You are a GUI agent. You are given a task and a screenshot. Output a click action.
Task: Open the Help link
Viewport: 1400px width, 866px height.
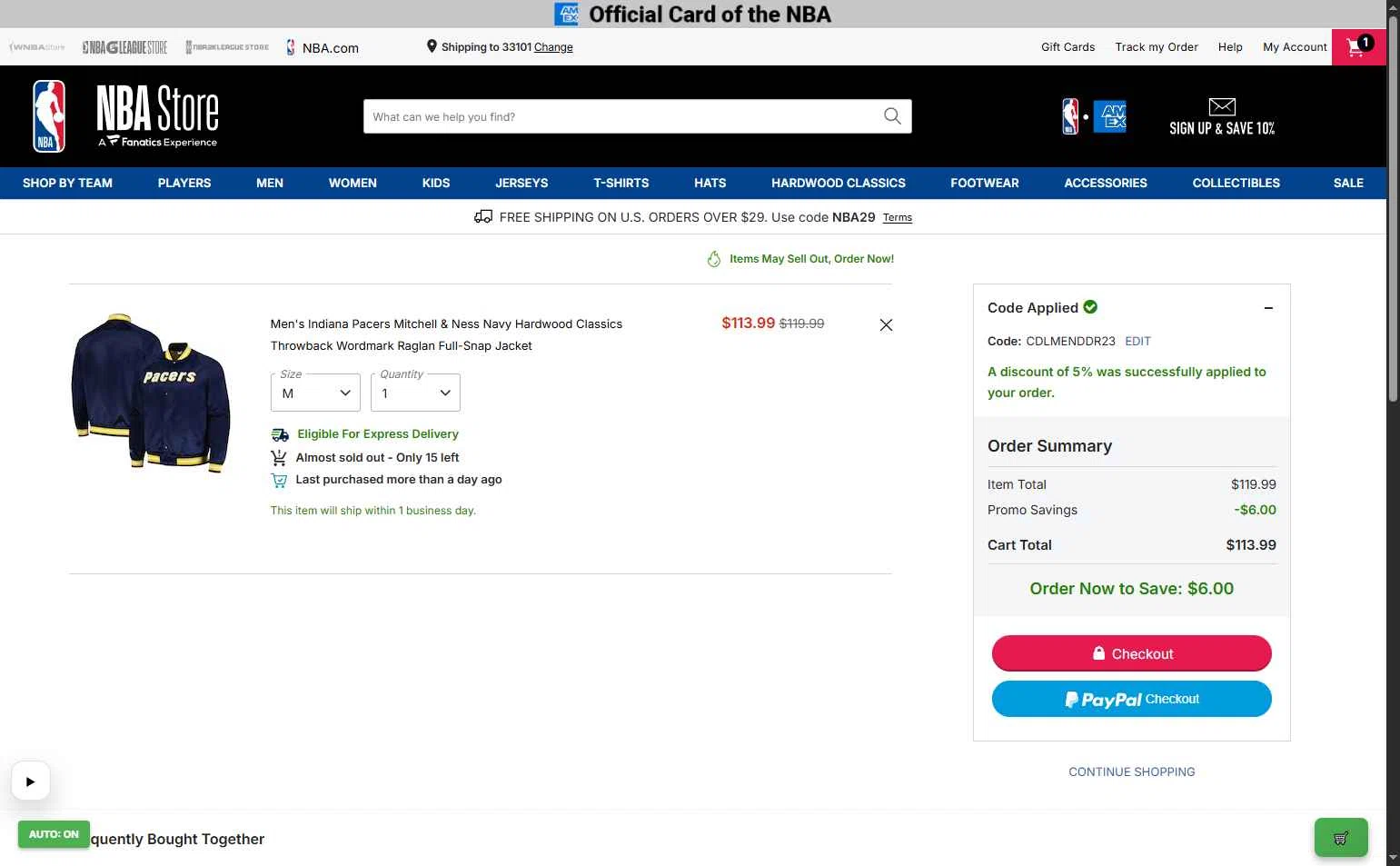click(1230, 47)
